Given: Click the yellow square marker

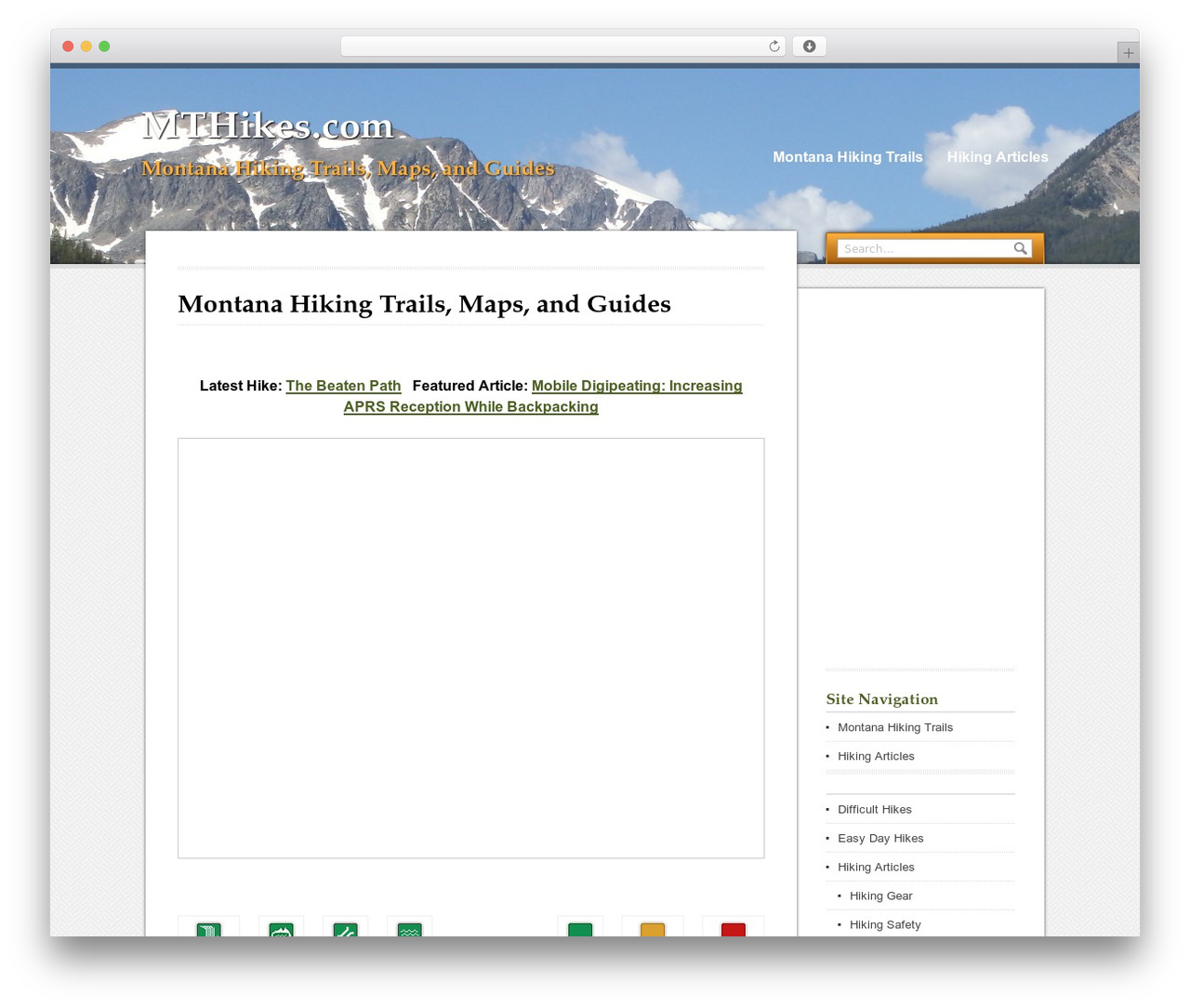Looking at the screenshot, I should click(x=653, y=929).
